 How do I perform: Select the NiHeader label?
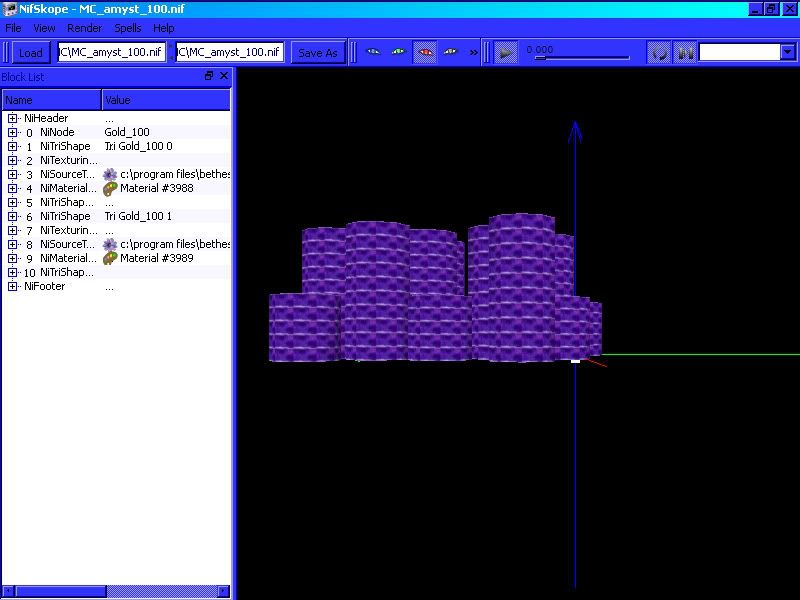46,118
